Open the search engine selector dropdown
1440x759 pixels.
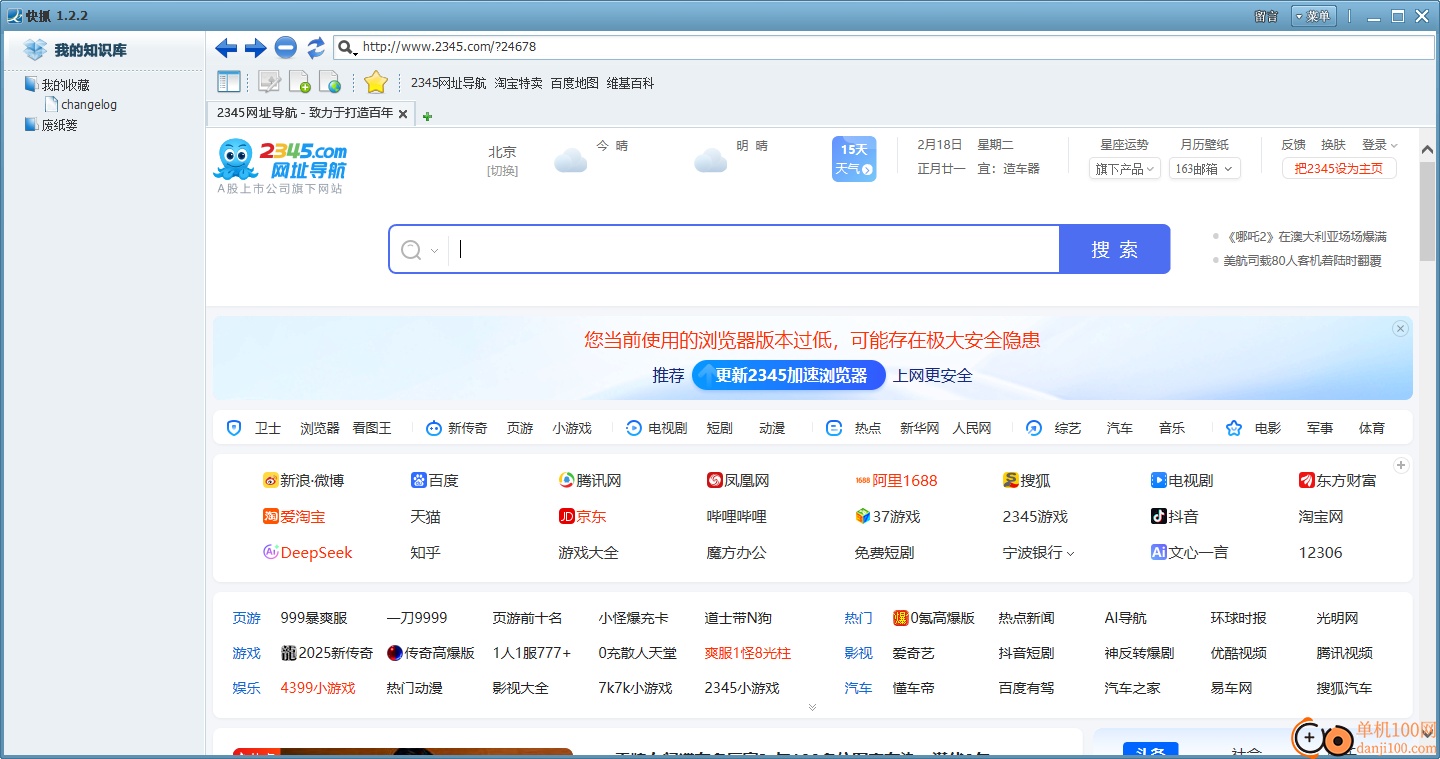point(419,250)
